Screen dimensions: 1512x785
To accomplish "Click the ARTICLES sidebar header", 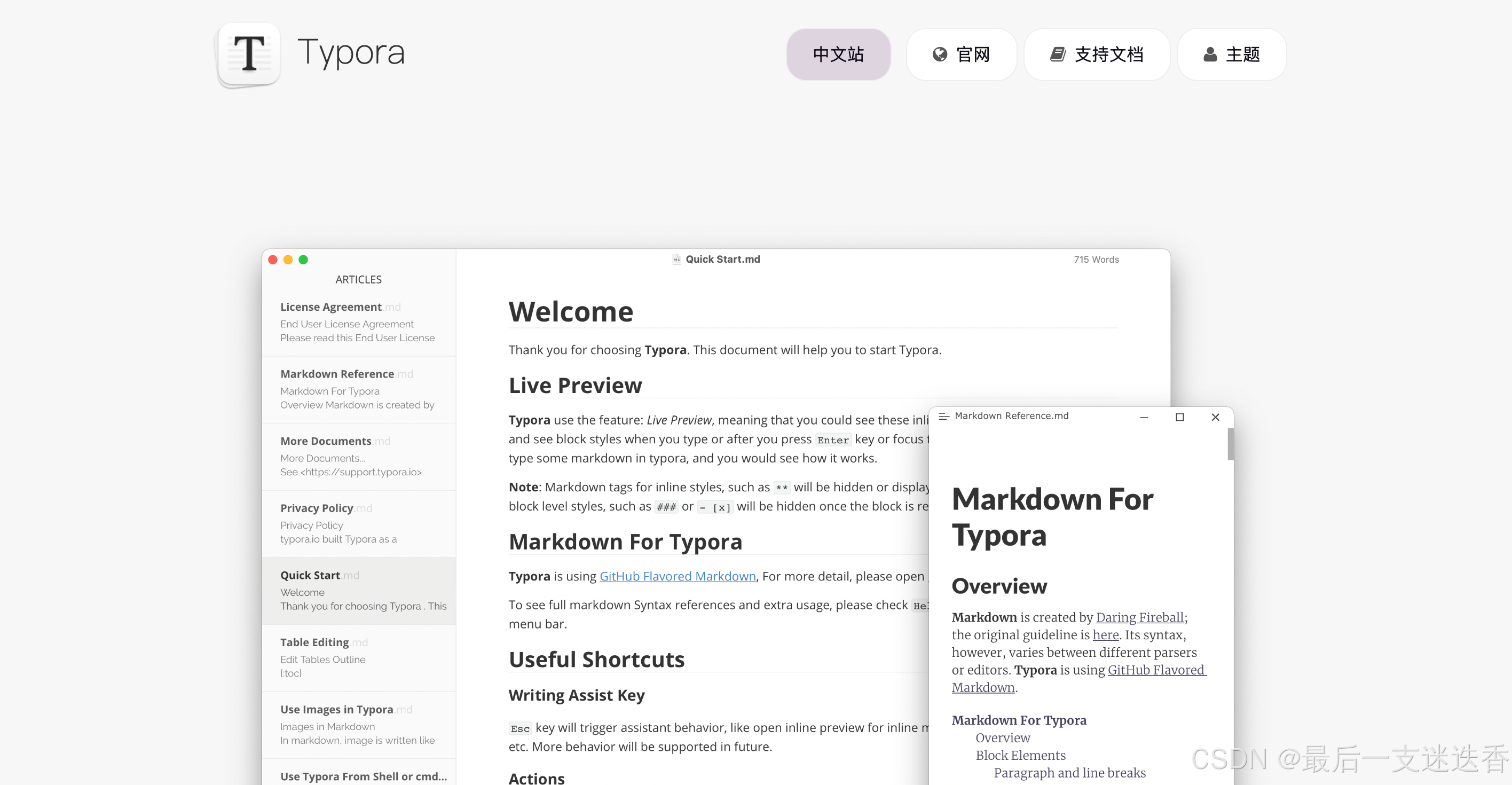I will 359,279.
